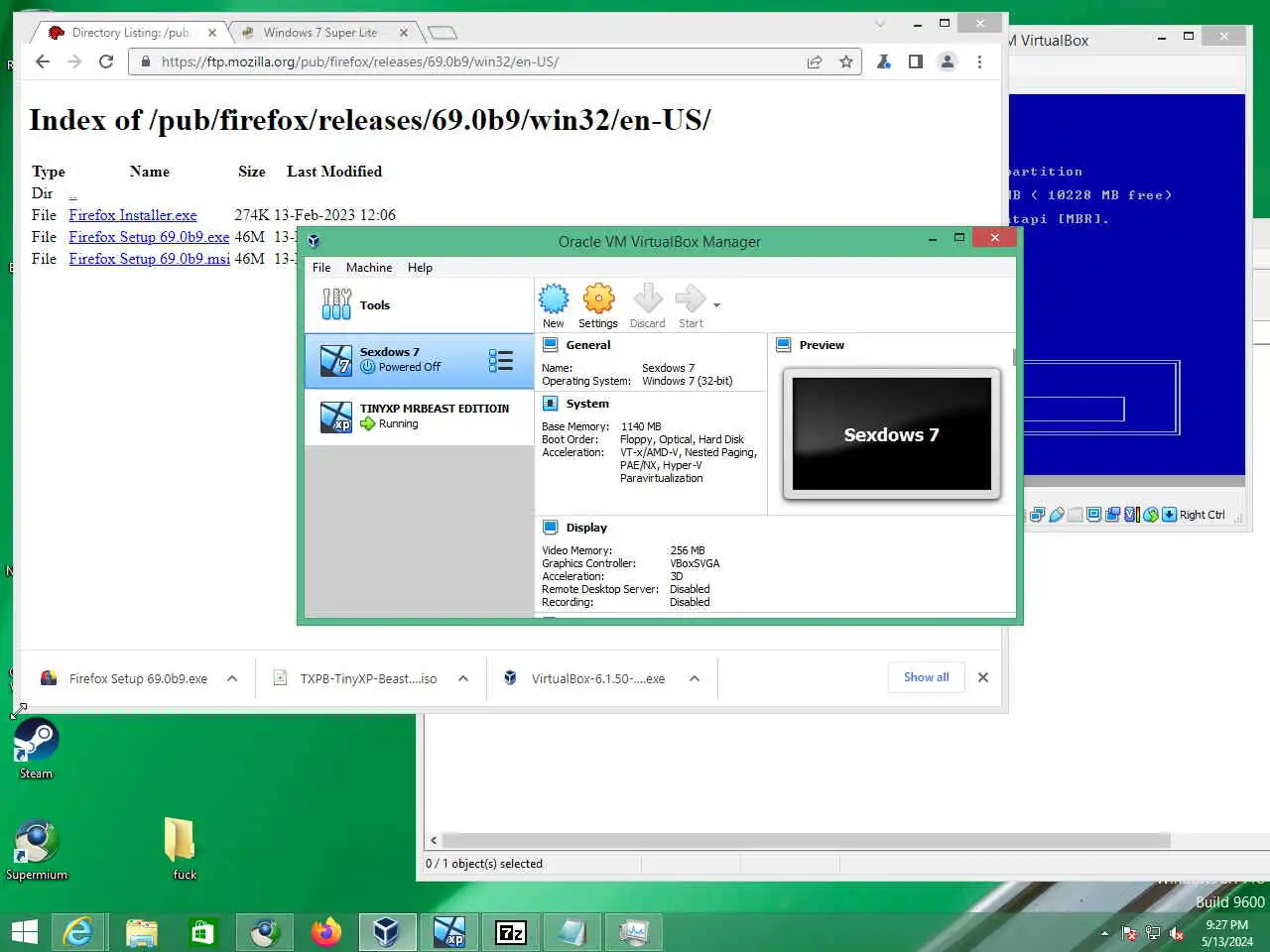Open the Firefox Setup 69.0b9.exe link
The width and height of the screenshot is (1270, 952).
pyautogui.click(x=149, y=237)
